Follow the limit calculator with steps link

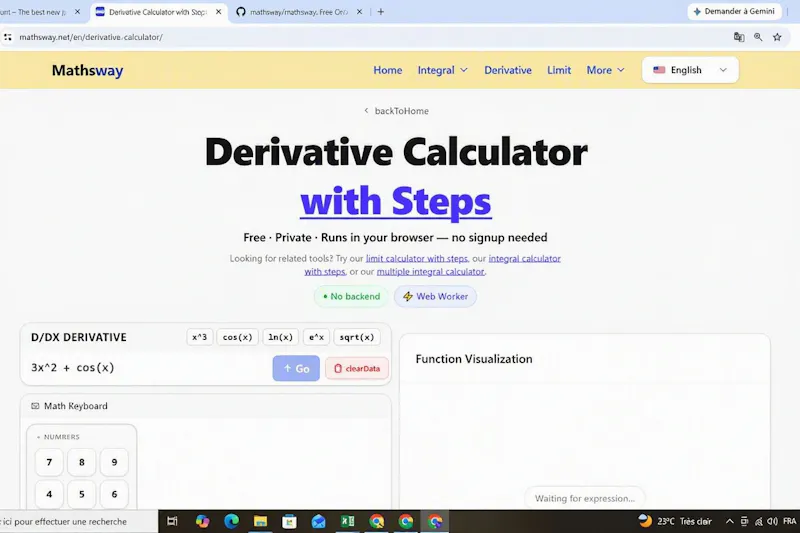pos(416,259)
